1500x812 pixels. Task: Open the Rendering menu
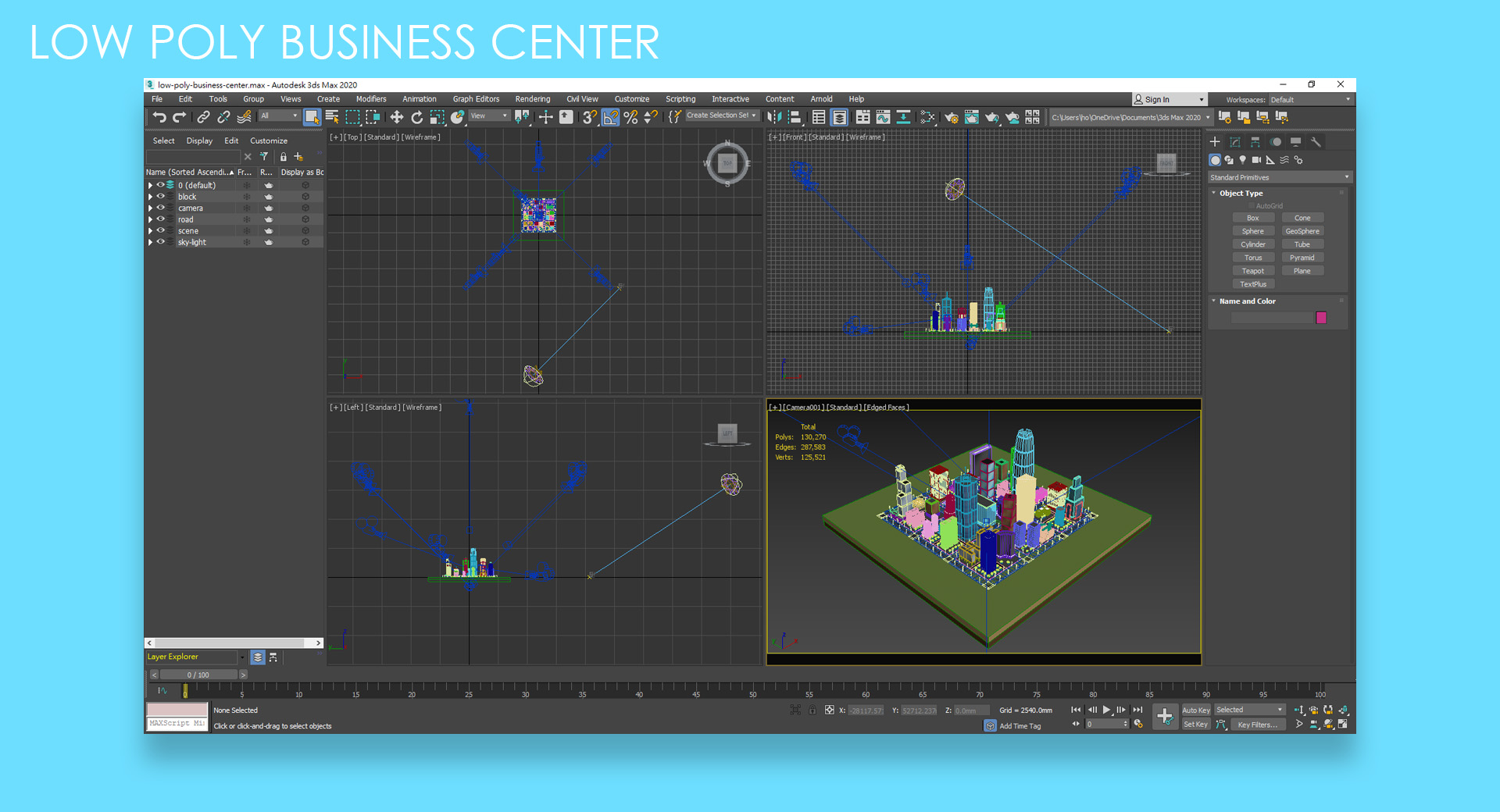pos(533,99)
